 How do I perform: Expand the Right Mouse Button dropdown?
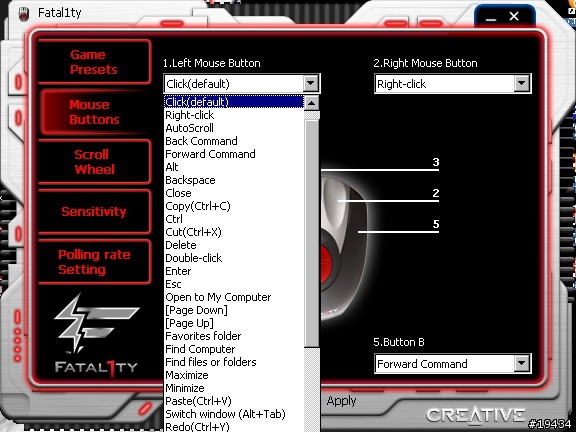522,84
